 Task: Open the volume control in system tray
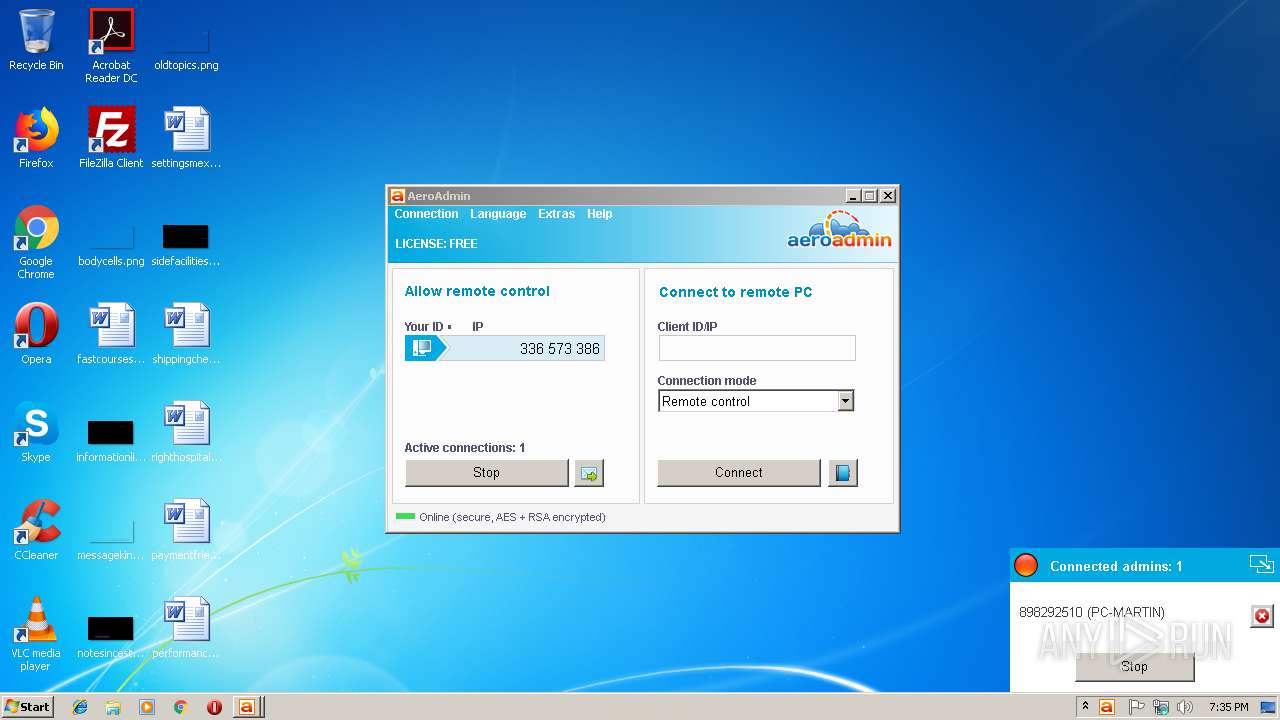click(1185, 707)
